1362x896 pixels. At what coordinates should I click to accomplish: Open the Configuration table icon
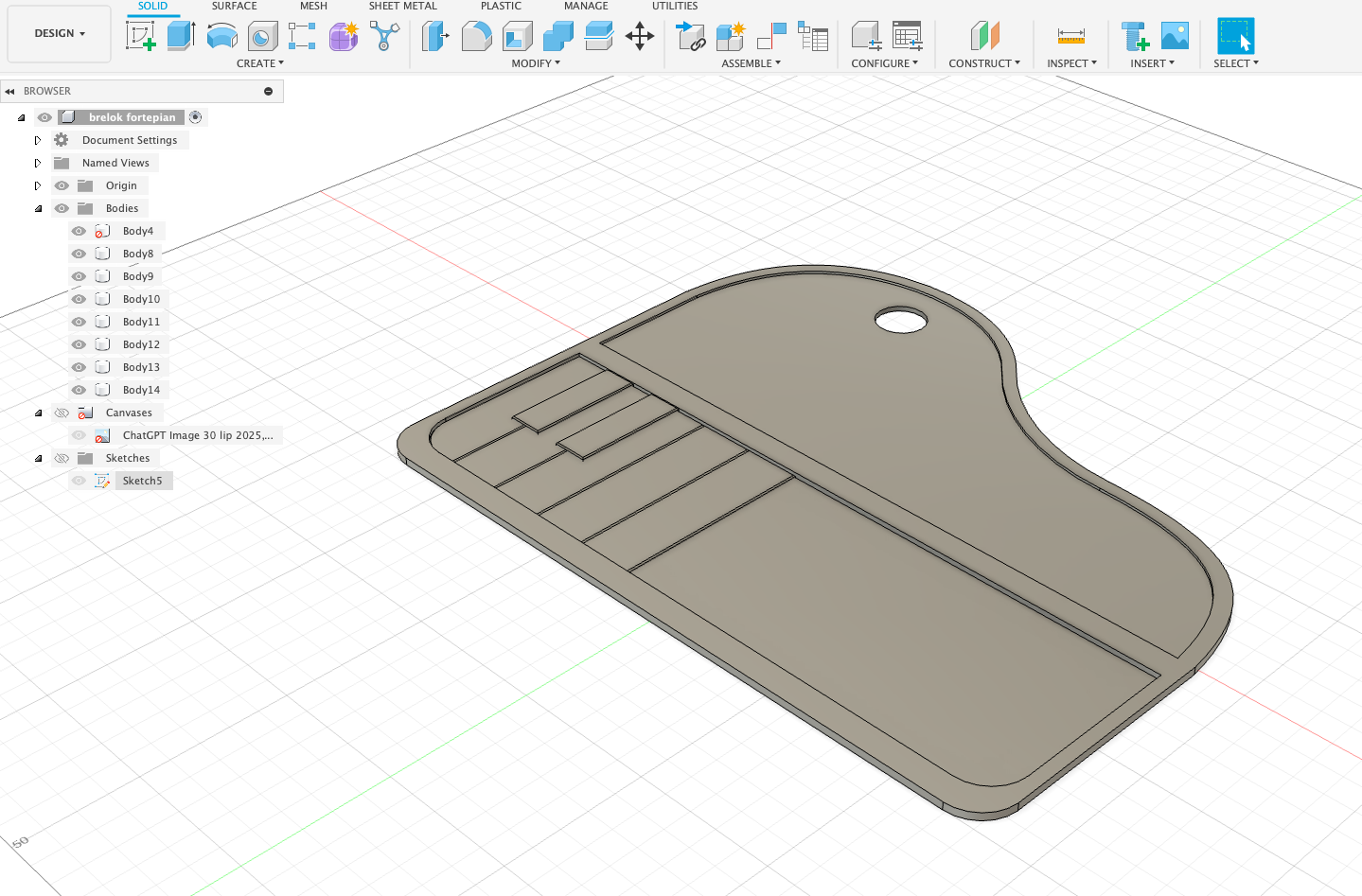907,36
